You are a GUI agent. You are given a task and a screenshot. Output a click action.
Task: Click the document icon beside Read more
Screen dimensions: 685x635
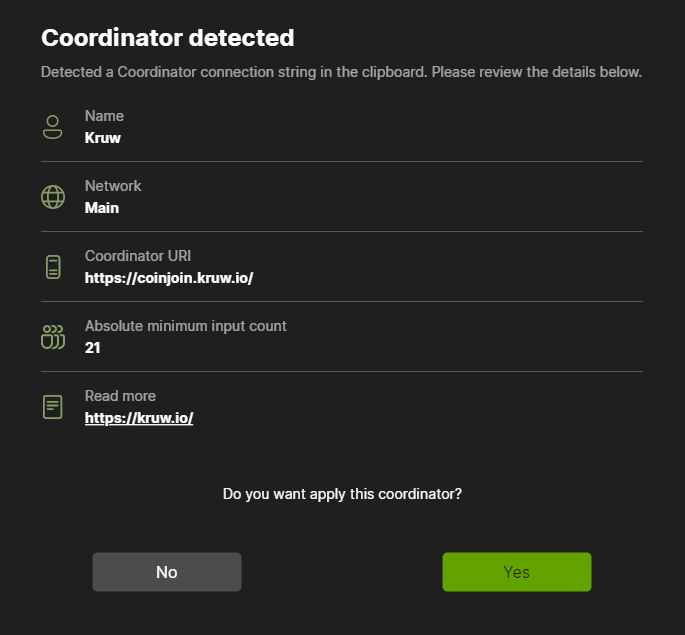(x=52, y=407)
